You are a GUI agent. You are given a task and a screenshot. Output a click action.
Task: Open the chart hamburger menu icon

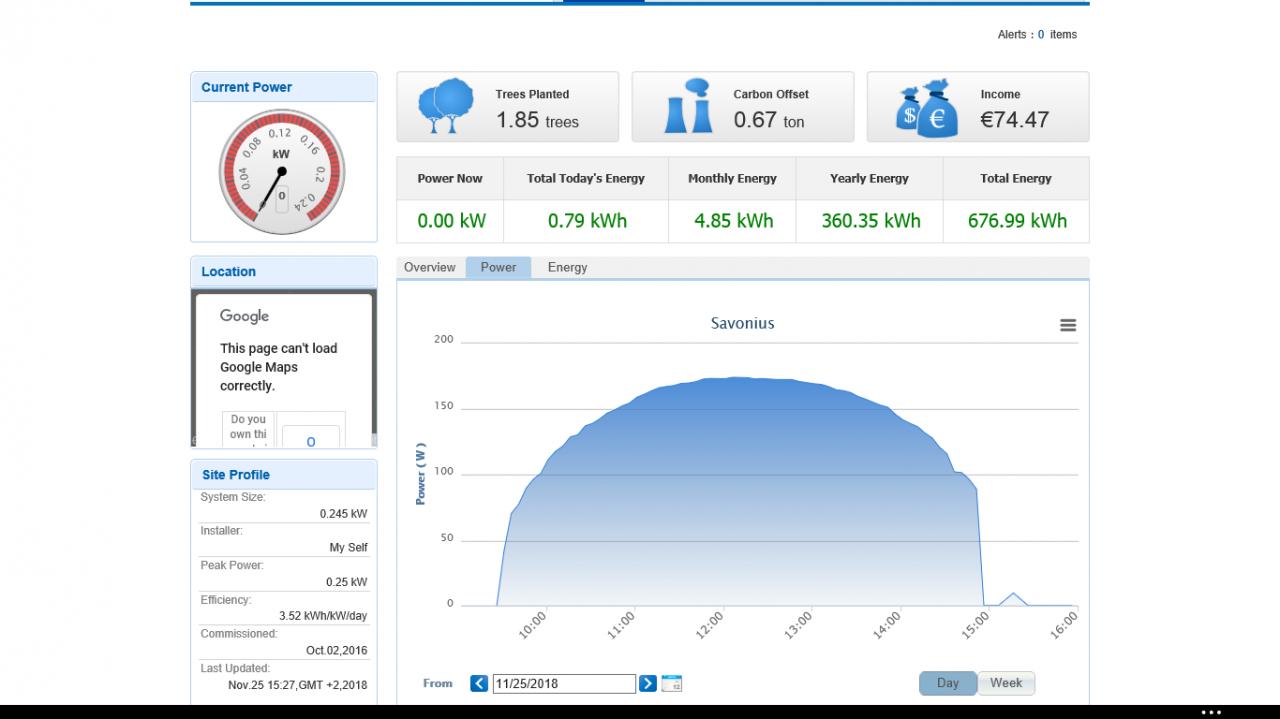[1068, 325]
